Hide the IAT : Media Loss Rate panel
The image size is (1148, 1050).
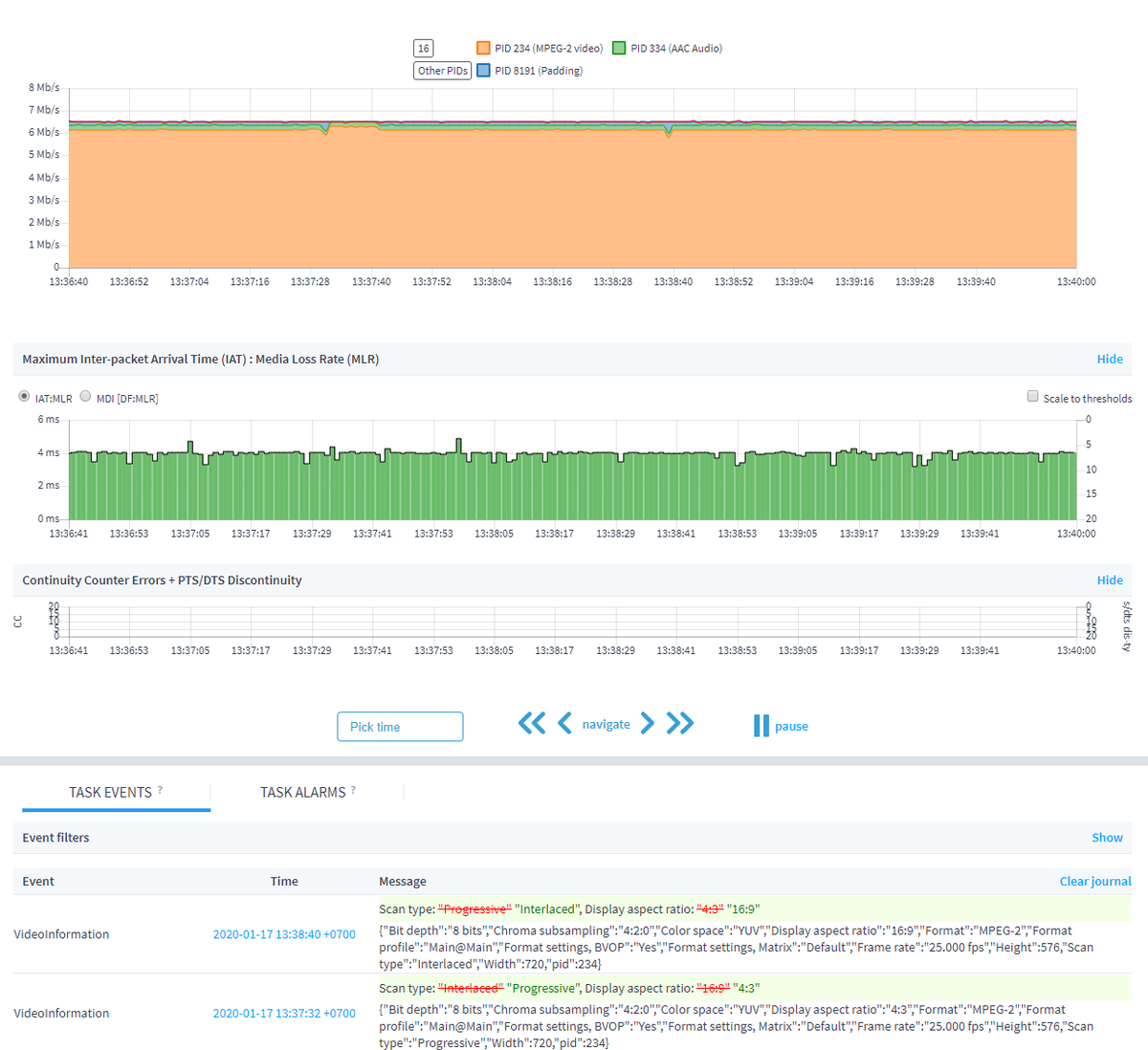click(1110, 359)
